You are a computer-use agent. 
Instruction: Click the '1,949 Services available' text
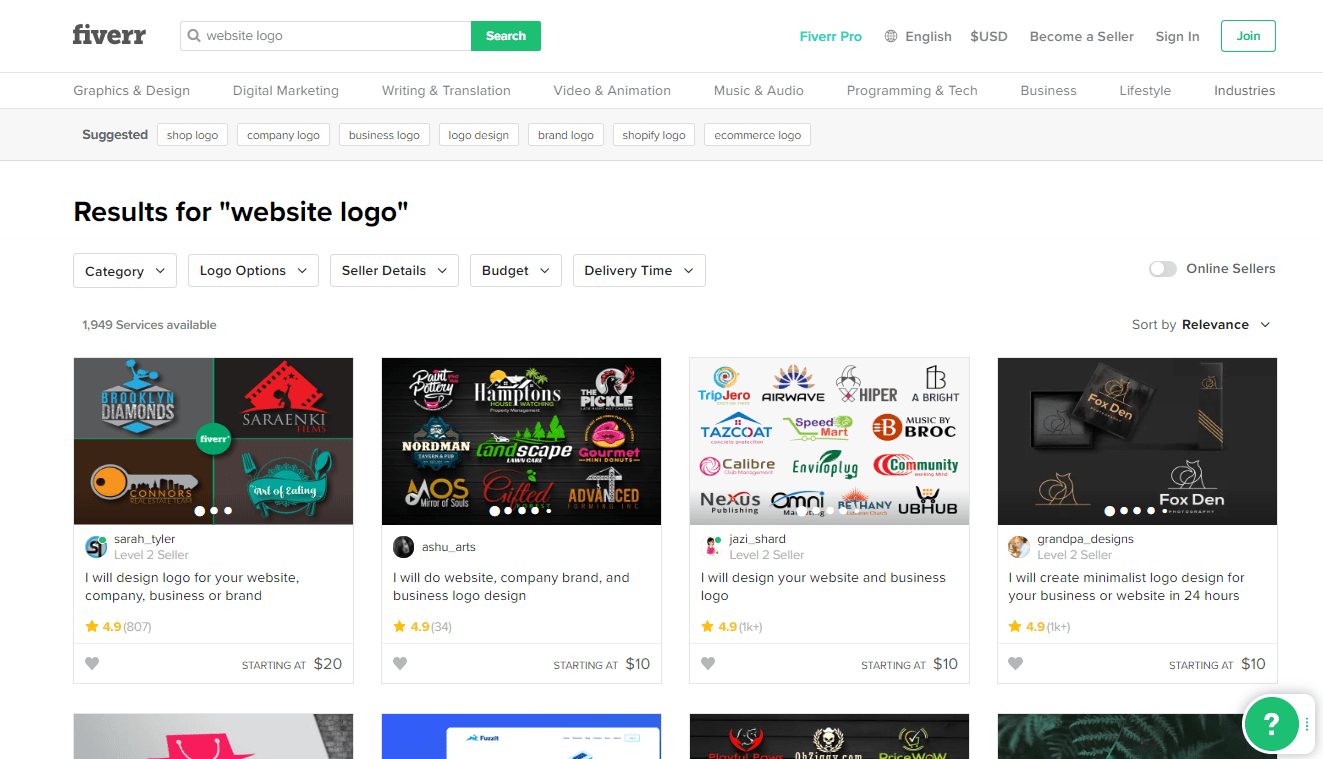click(149, 325)
